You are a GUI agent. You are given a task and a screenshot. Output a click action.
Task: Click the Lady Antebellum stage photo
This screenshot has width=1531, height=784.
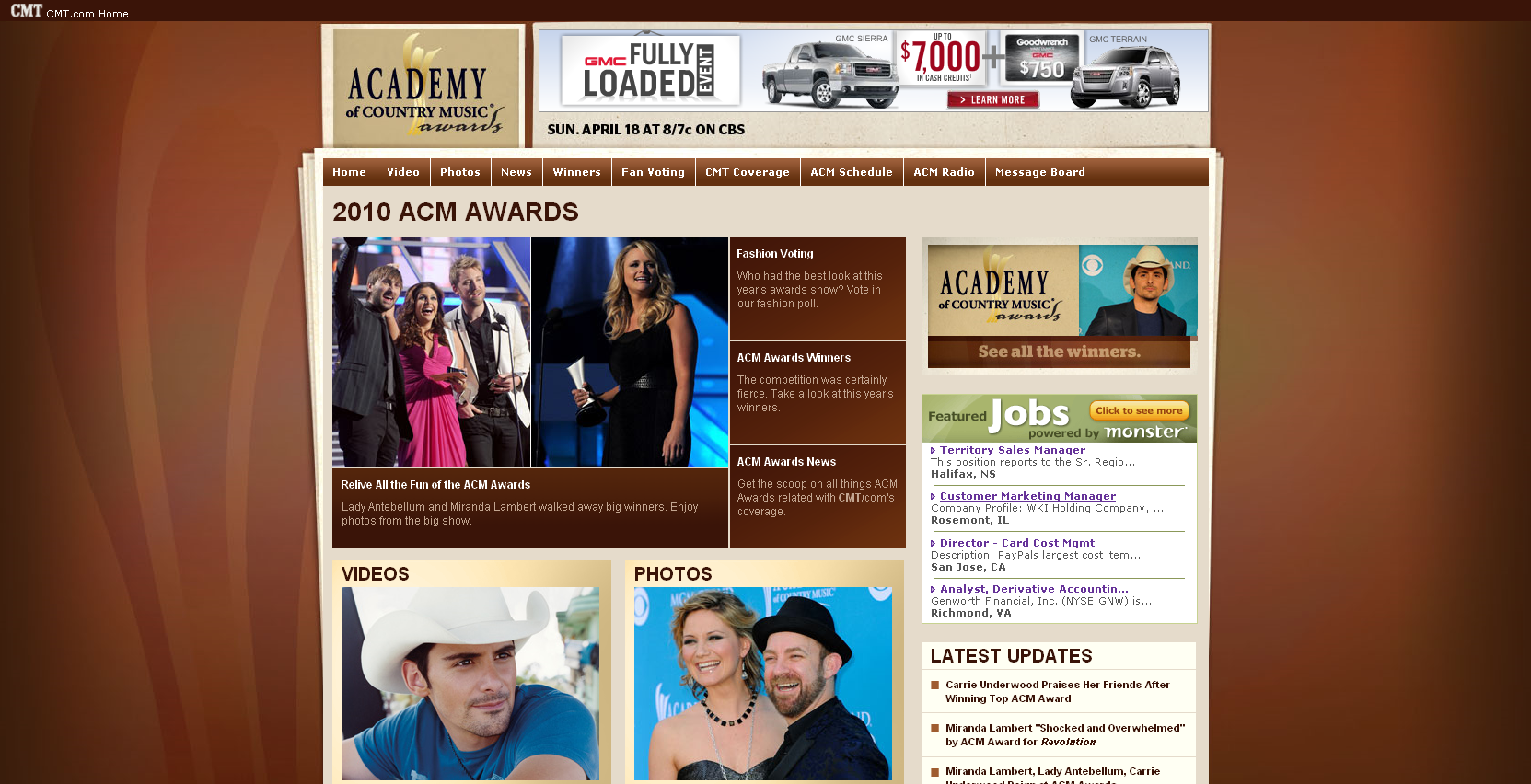coord(431,352)
